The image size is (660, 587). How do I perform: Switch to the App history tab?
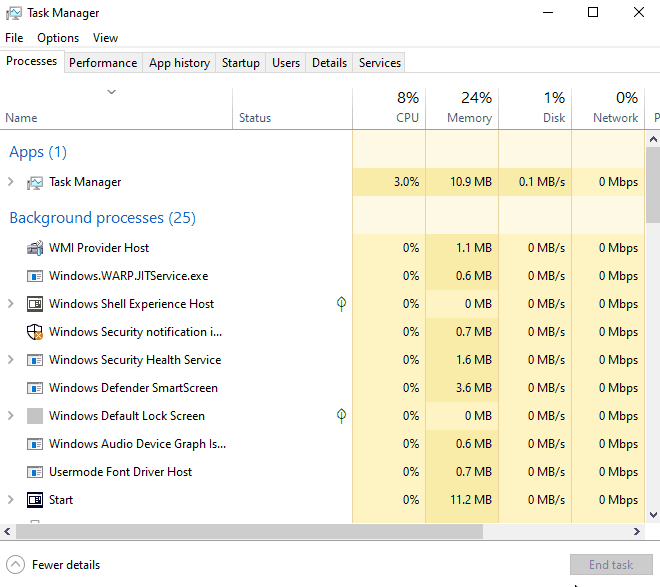[179, 63]
